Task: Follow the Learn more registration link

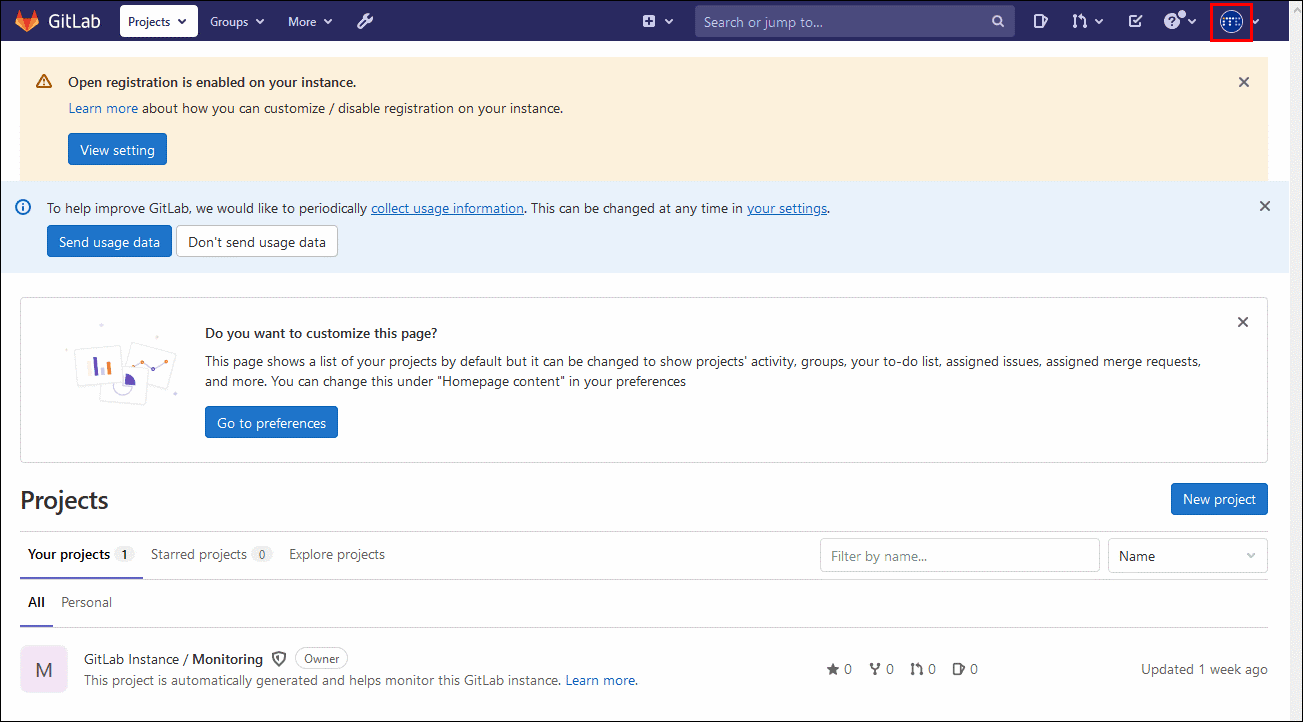Action: point(103,108)
